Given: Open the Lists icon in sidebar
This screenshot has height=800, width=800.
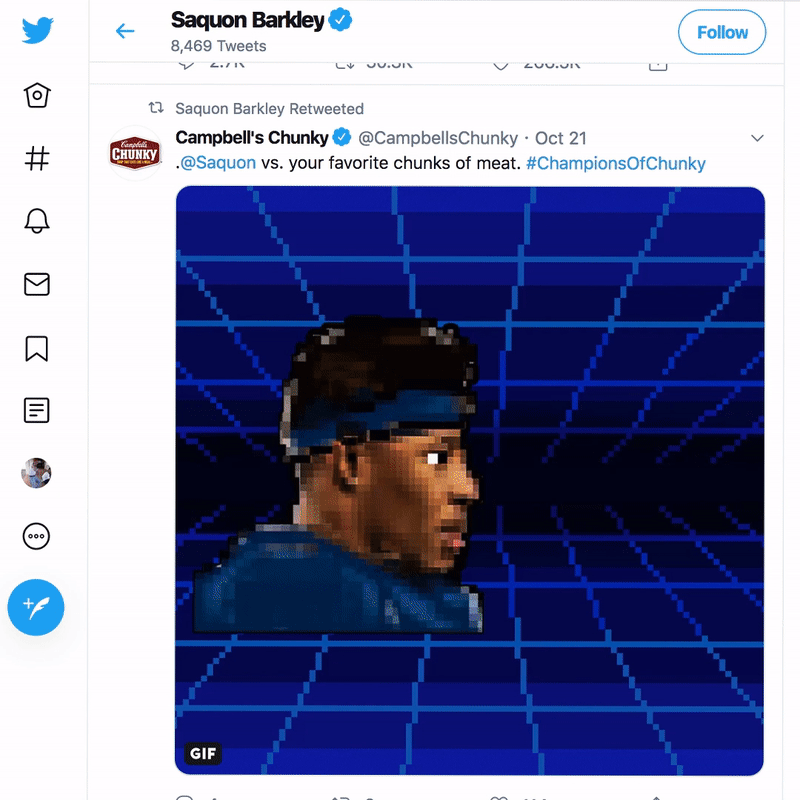Looking at the screenshot, I should point(37,410).
